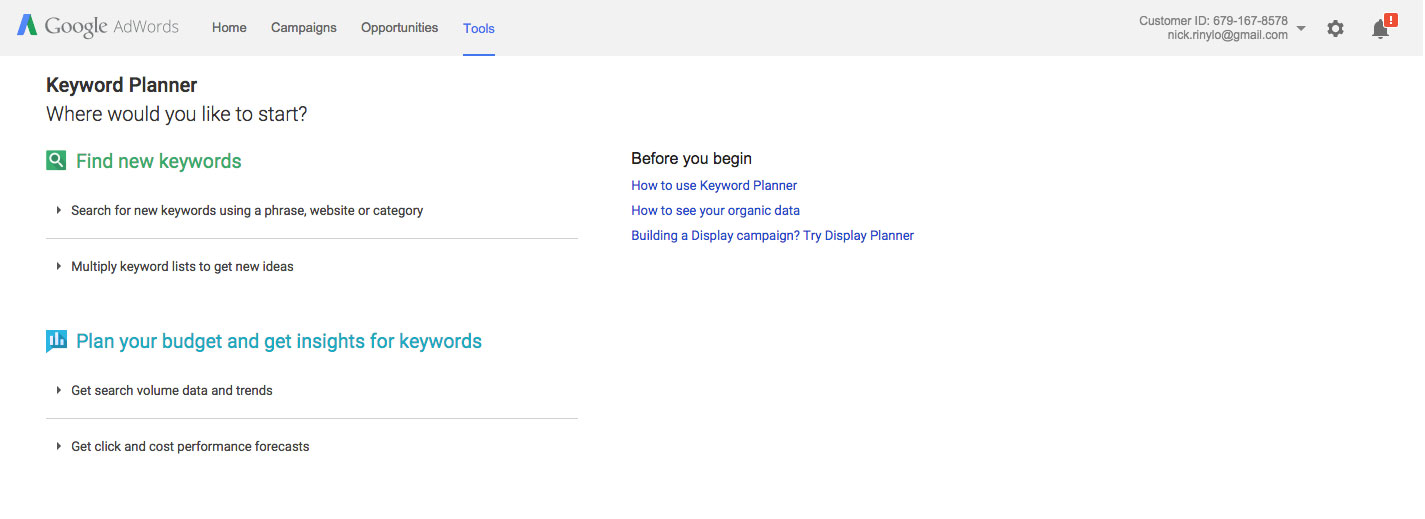Click the green Find new keywords magnifier icon

point(56,160)
